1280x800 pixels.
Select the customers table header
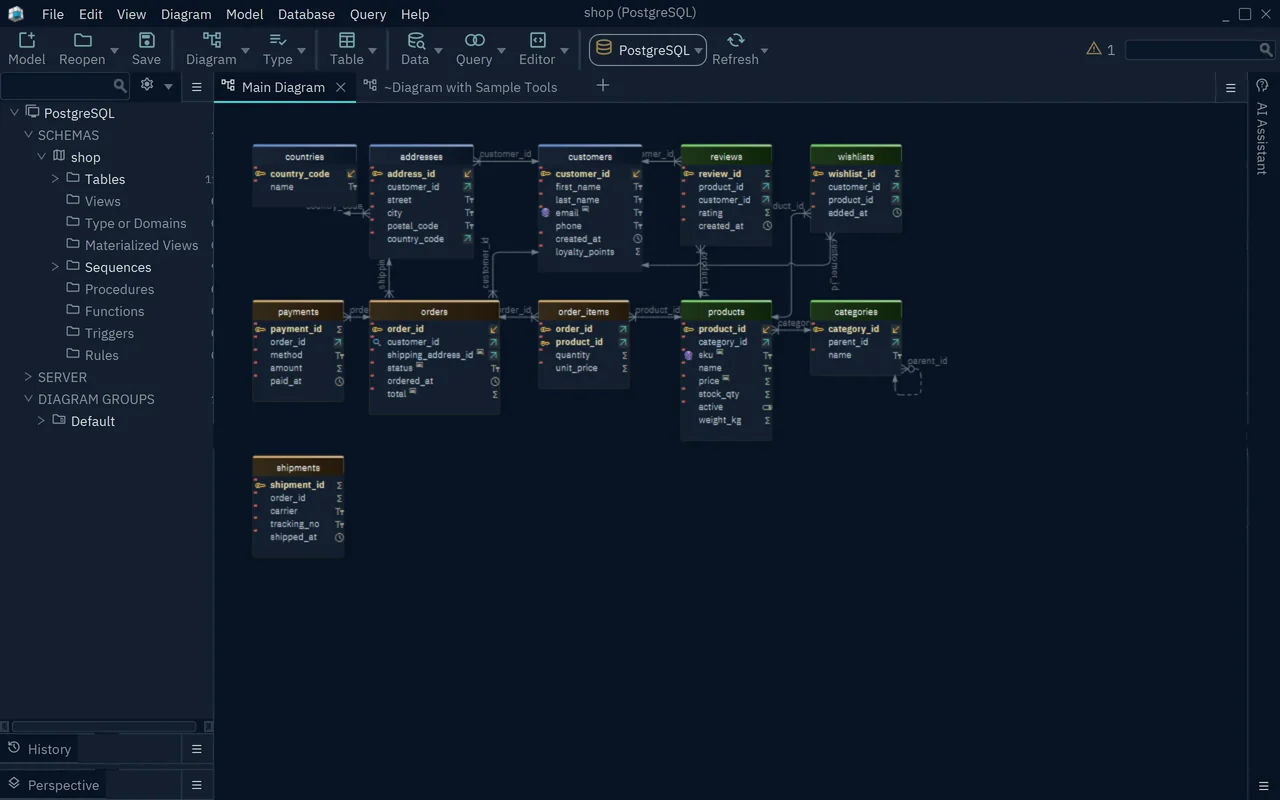[x=590, y=156]
